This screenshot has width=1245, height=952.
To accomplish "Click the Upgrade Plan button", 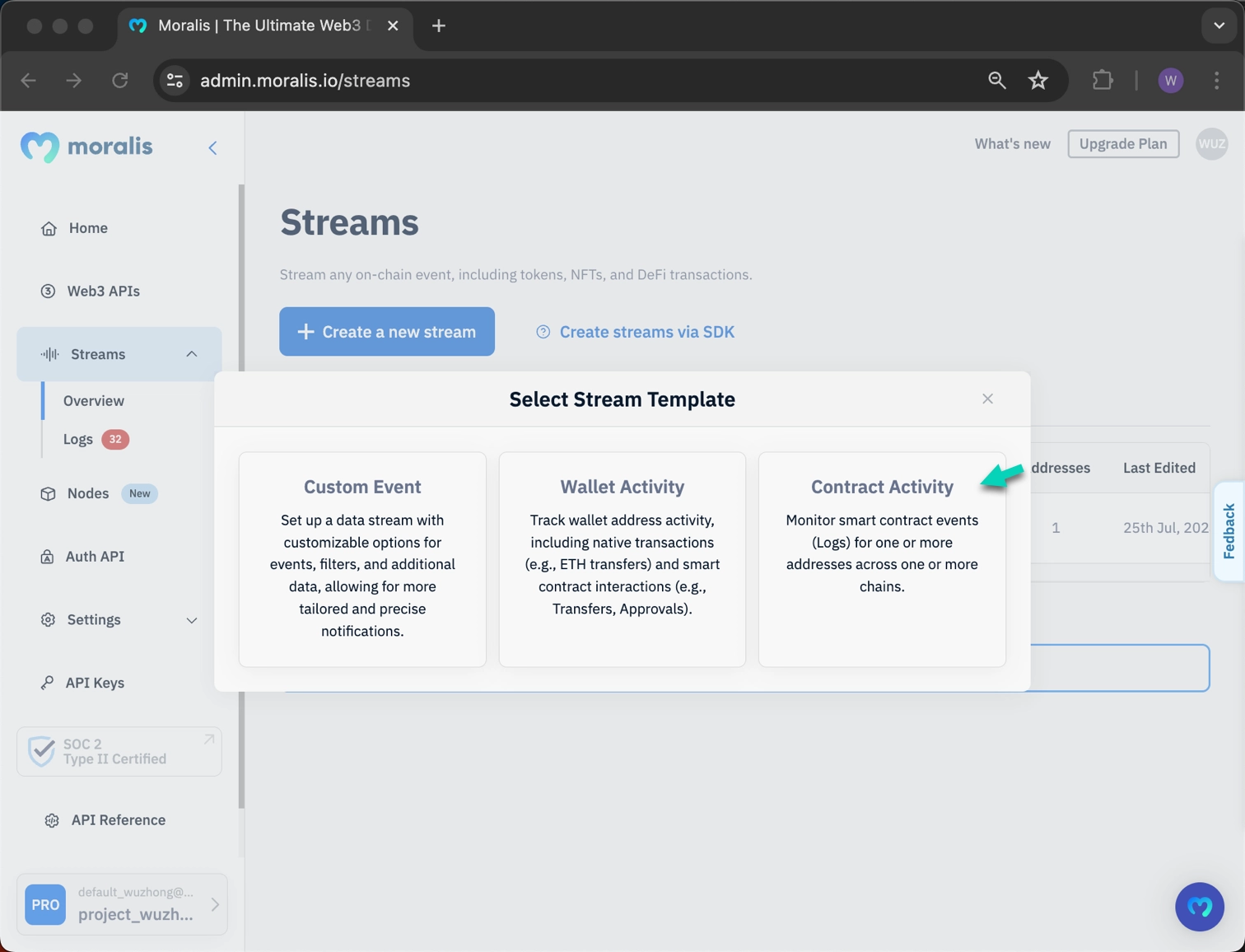I will point(1123,144).
